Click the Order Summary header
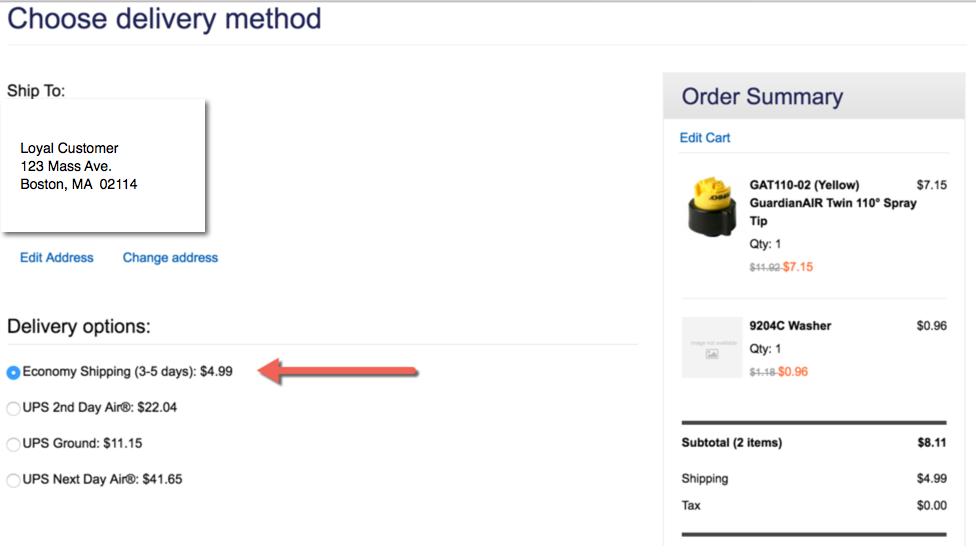976x546 pixels. 762,97
